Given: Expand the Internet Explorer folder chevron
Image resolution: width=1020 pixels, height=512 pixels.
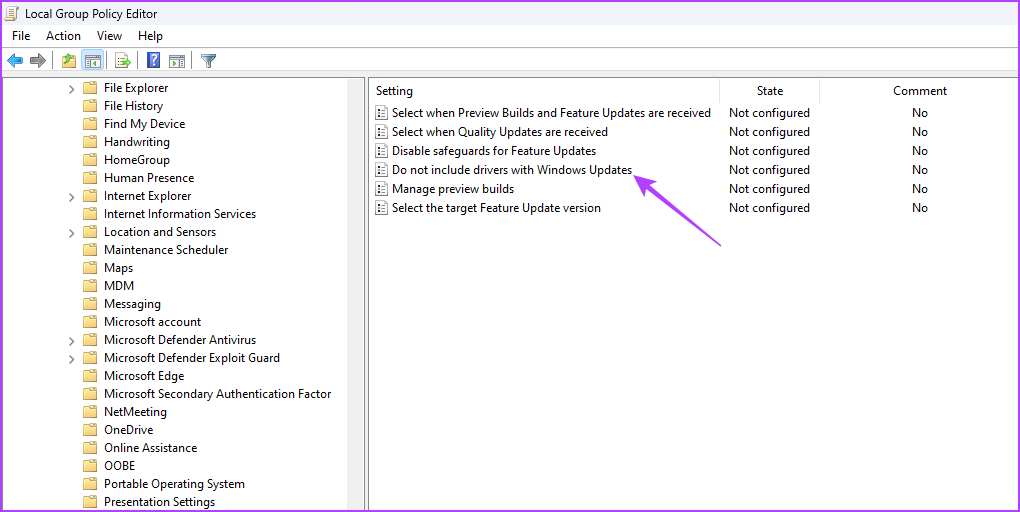Looking at the screenshot, I should click(x=72, y=196).
